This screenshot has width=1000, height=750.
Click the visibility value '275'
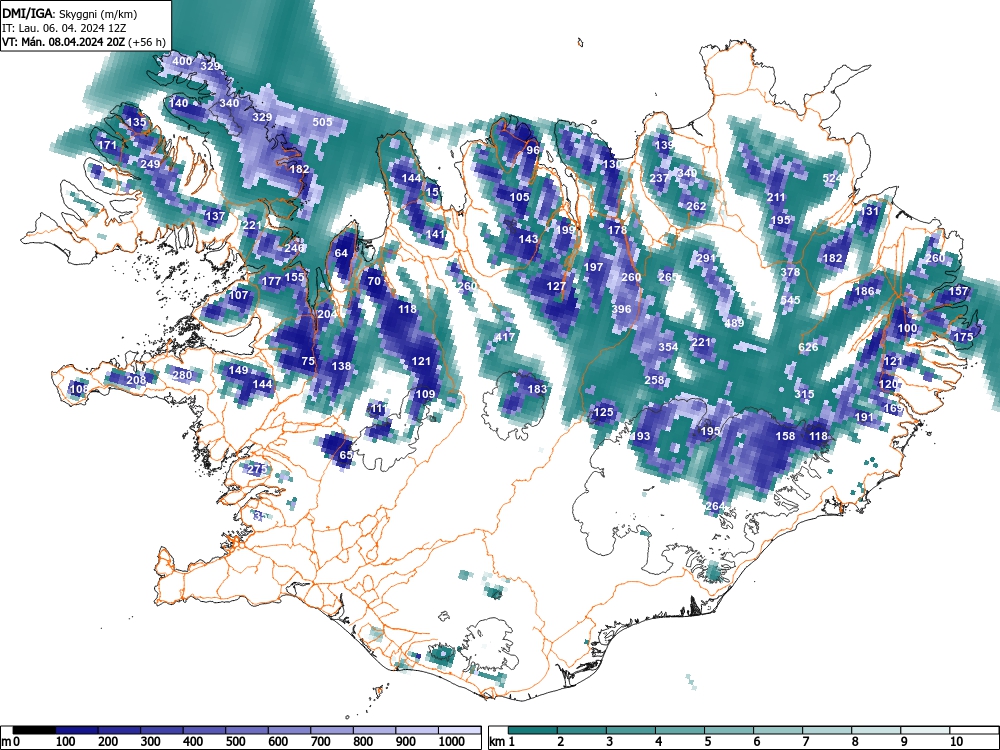(257, 469)
